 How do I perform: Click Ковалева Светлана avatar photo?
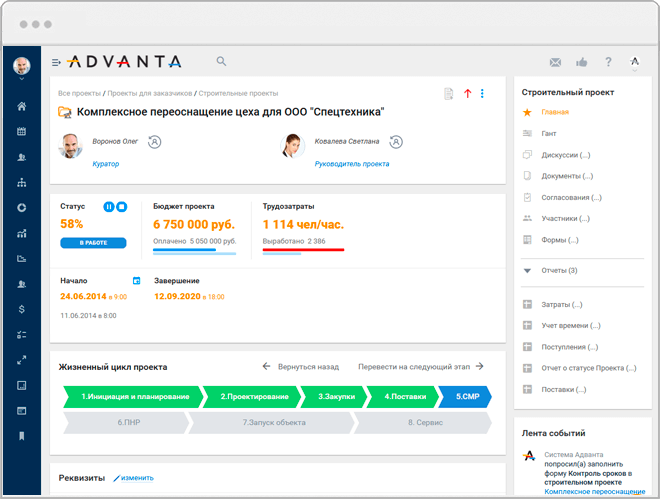[x=293, y=146]
